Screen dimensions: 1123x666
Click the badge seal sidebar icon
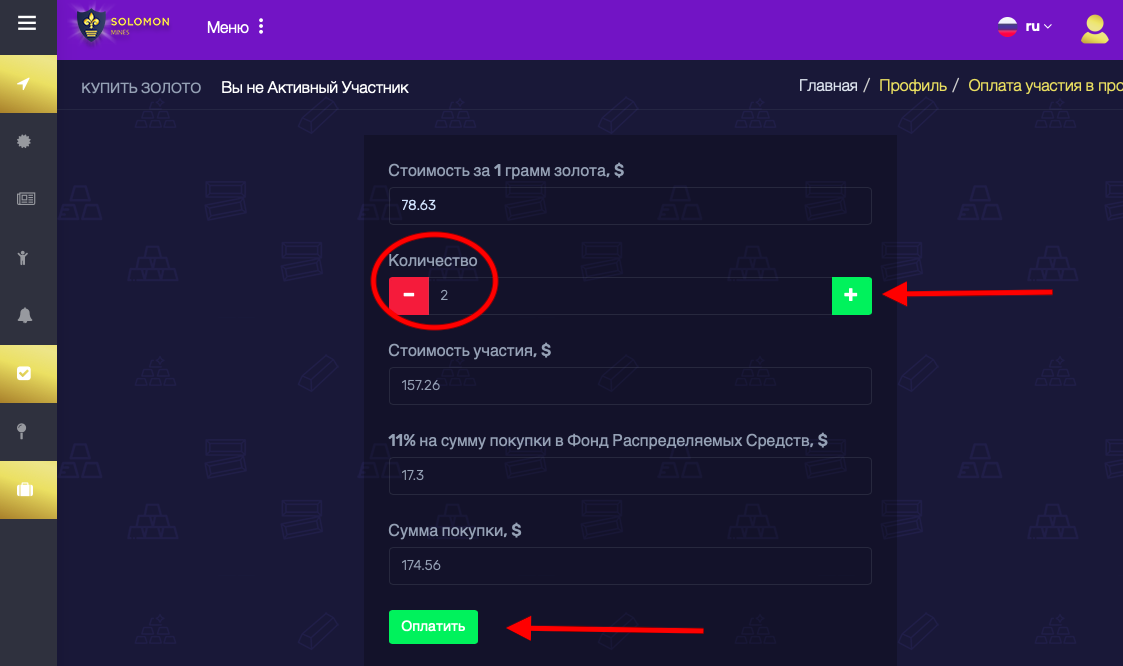[25, 142]
